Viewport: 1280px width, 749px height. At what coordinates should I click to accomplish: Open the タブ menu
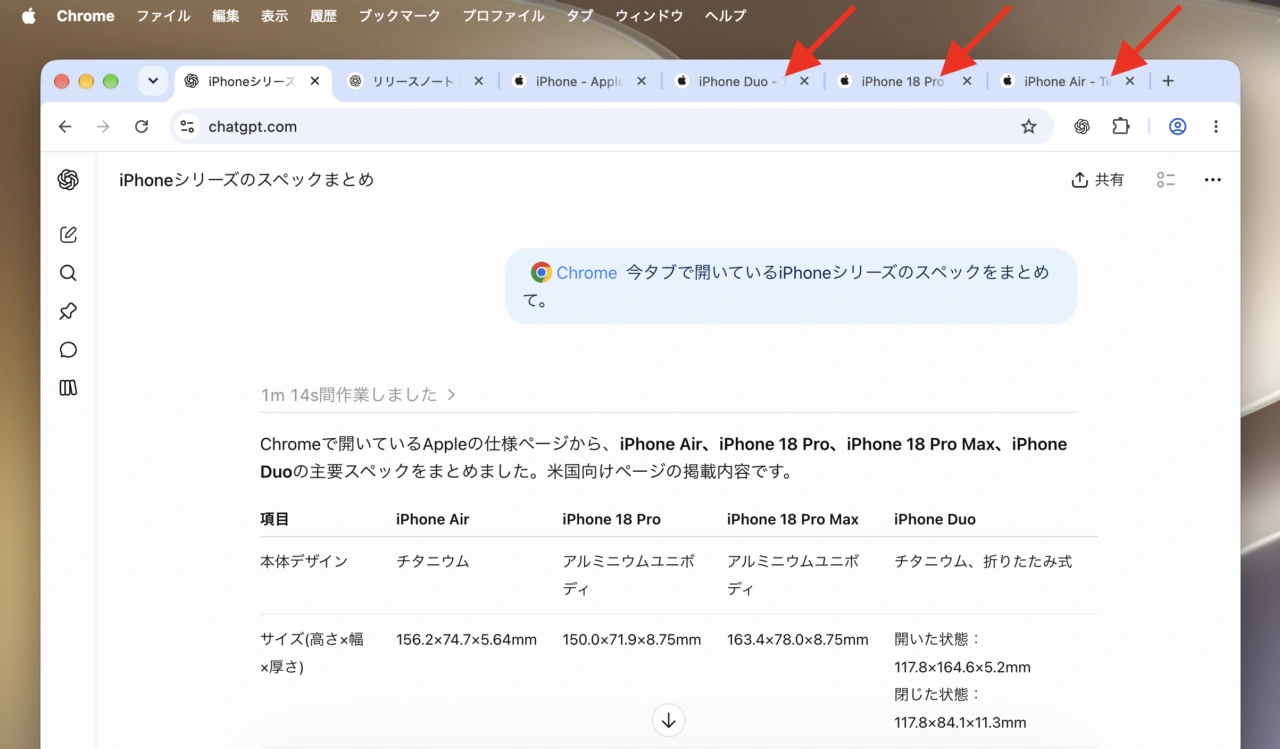580,16
